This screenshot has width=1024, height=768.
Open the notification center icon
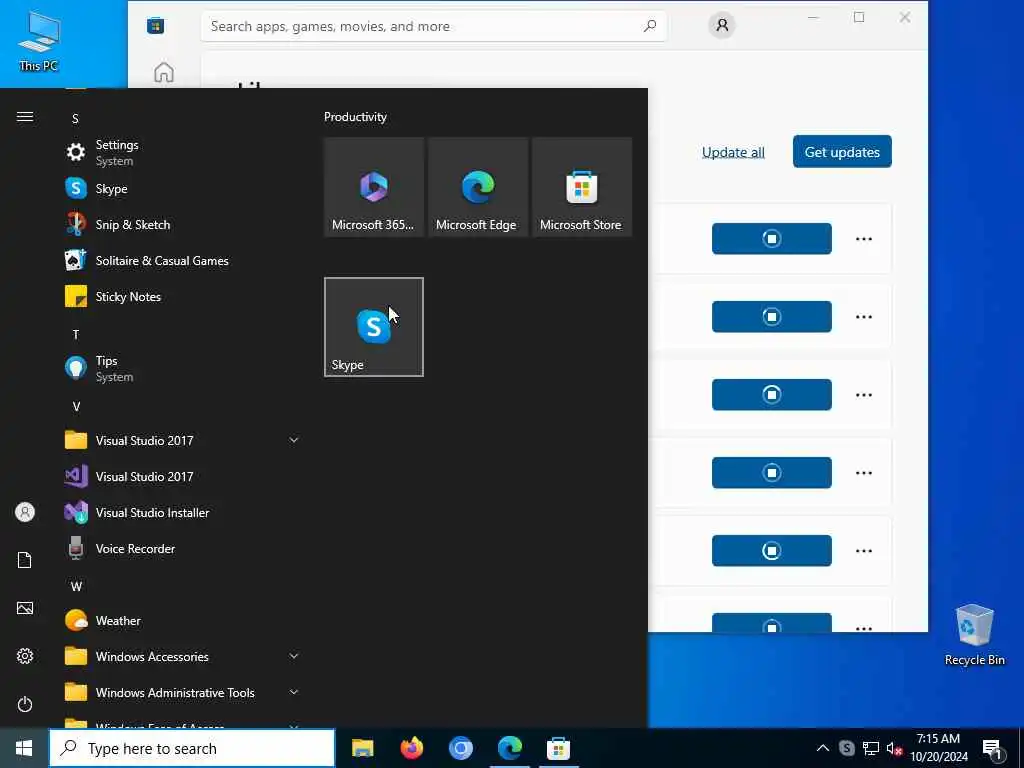tap(992, 750)
